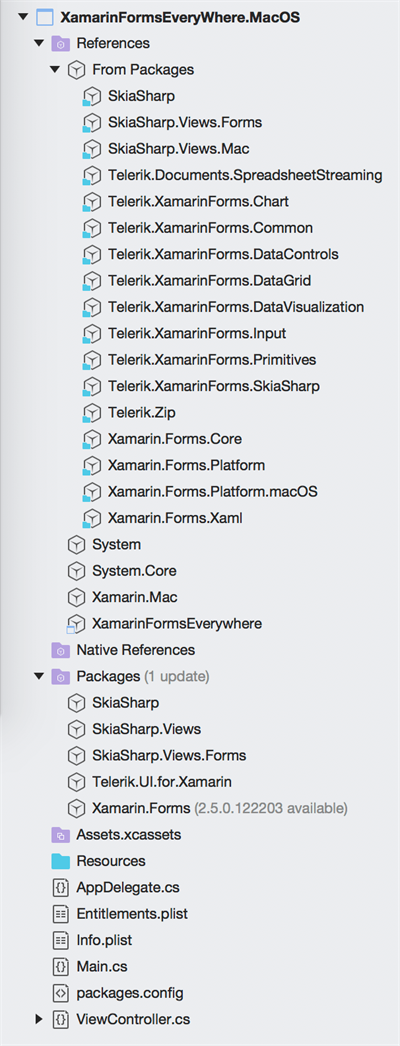Click the From Packages cube icon

click(x=77, y=70)
